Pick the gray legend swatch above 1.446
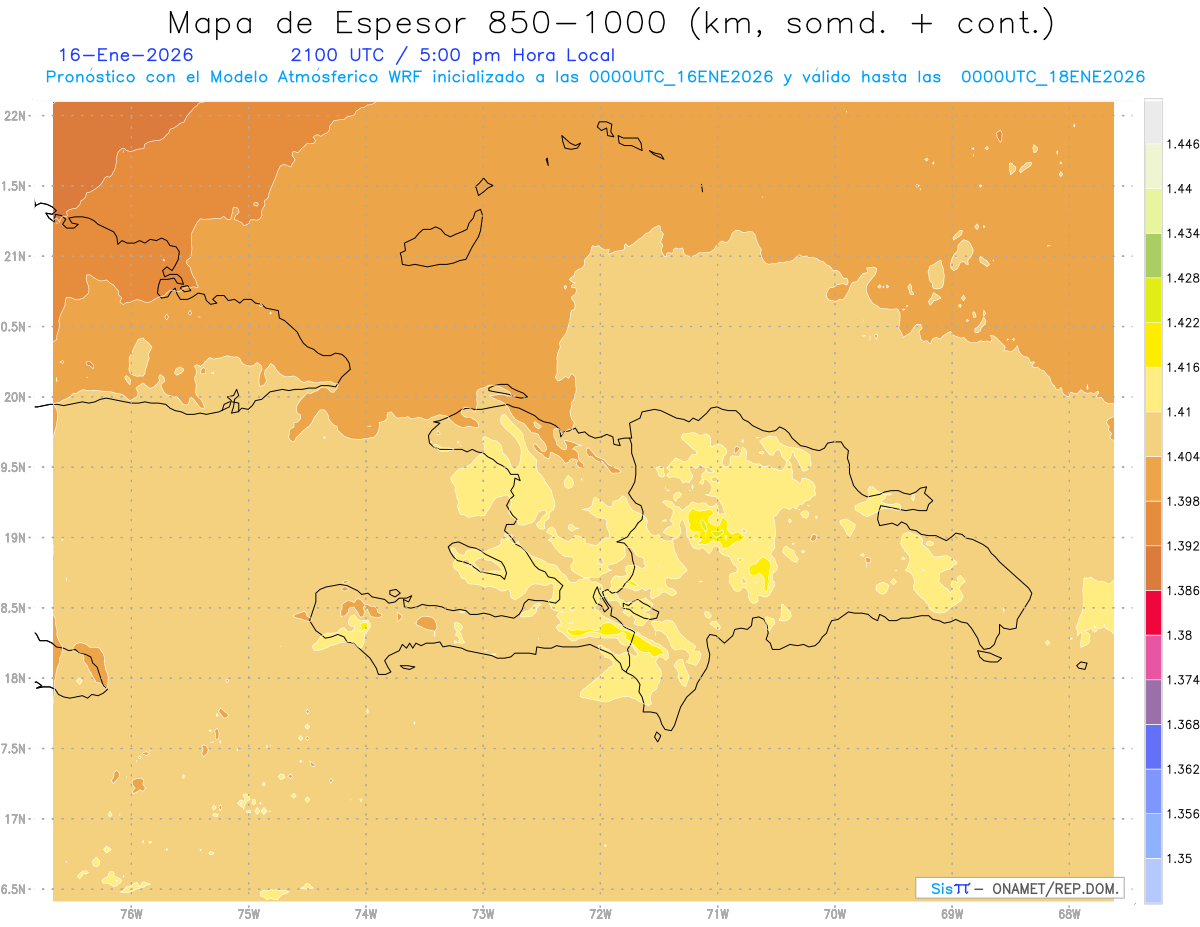 [1153, 121]
